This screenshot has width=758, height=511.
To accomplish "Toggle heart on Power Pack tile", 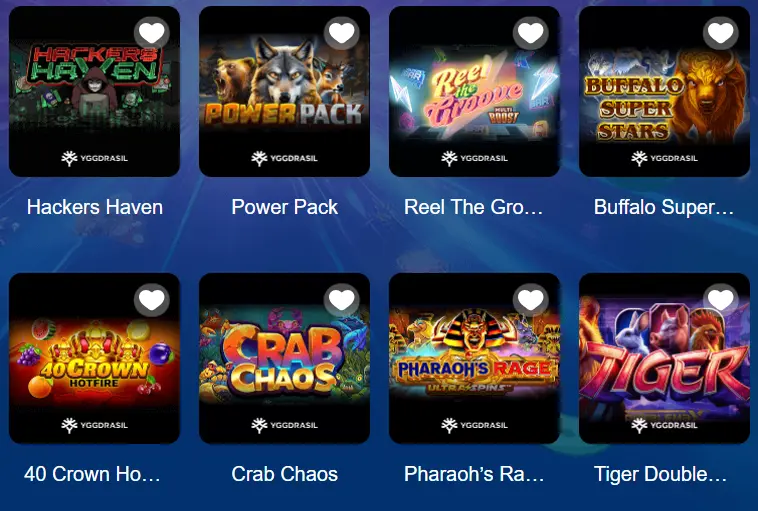I will [x=342, y=33].
